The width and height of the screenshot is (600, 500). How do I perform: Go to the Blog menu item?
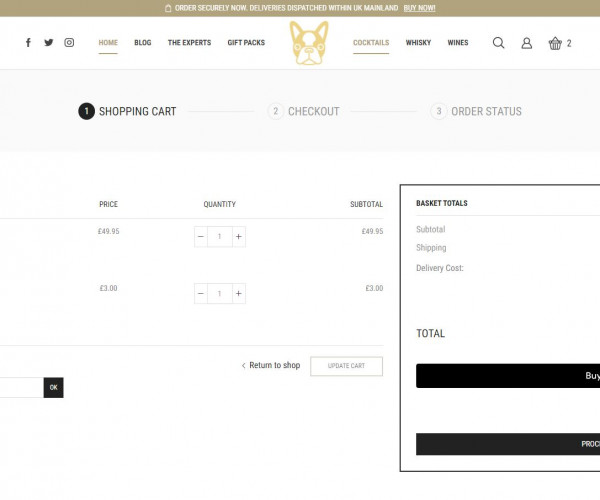(142, 43)
